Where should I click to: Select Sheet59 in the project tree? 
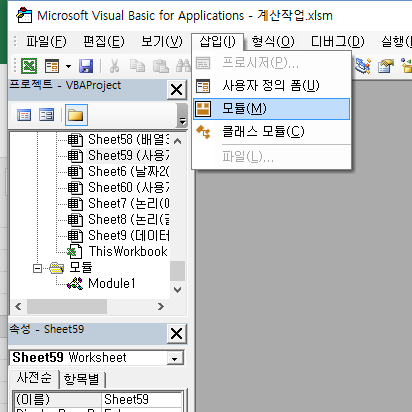(x=128, y=155)
